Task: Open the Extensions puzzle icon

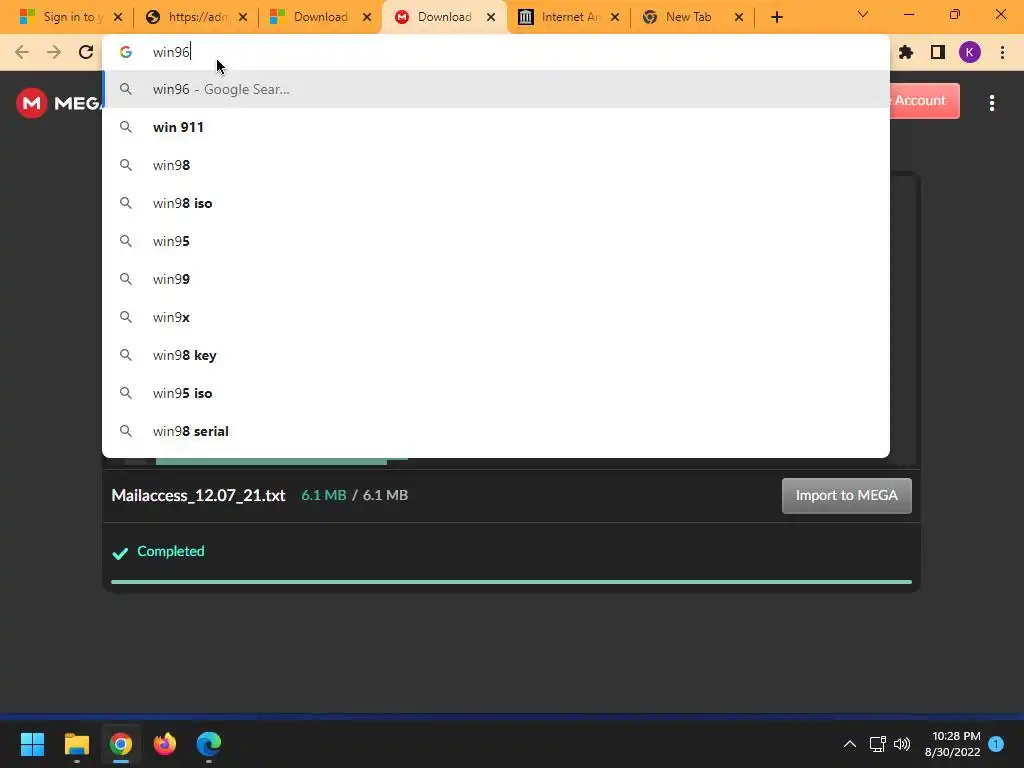Action: 906,52
